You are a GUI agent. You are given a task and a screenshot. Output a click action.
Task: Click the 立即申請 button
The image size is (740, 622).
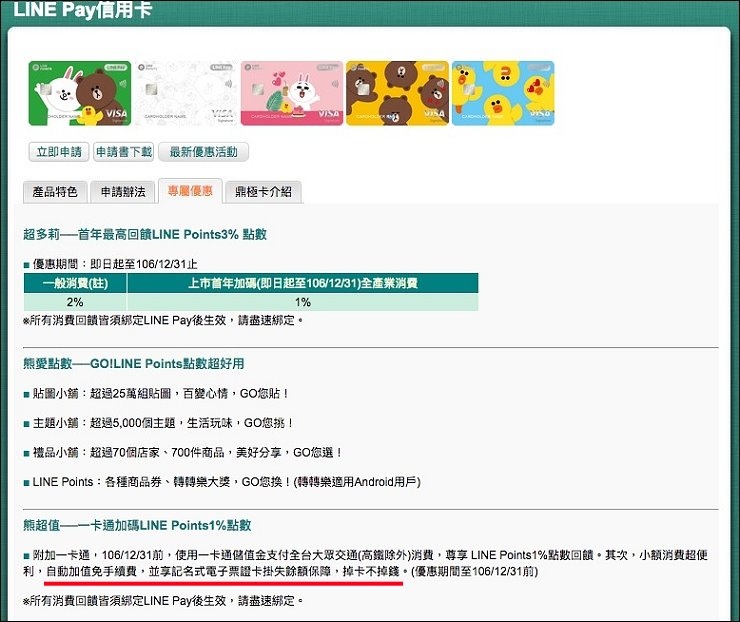(59, 152)
